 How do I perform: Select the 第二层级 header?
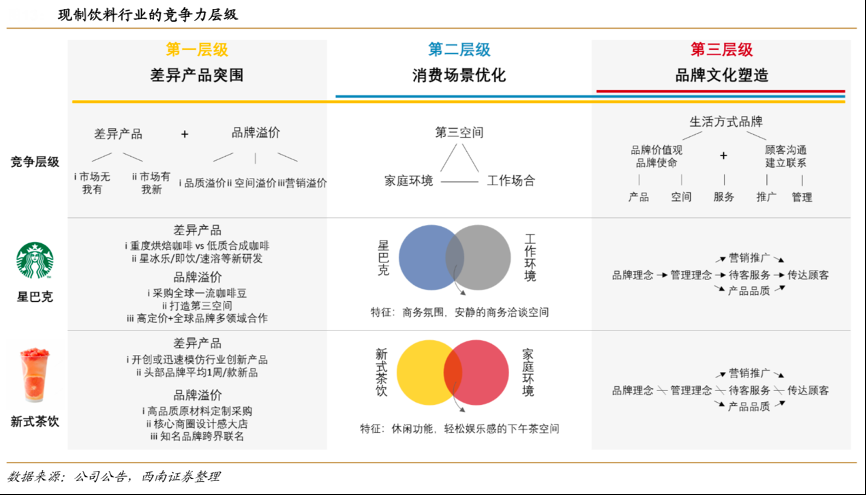pyautogui.click(x=459, y=49)
